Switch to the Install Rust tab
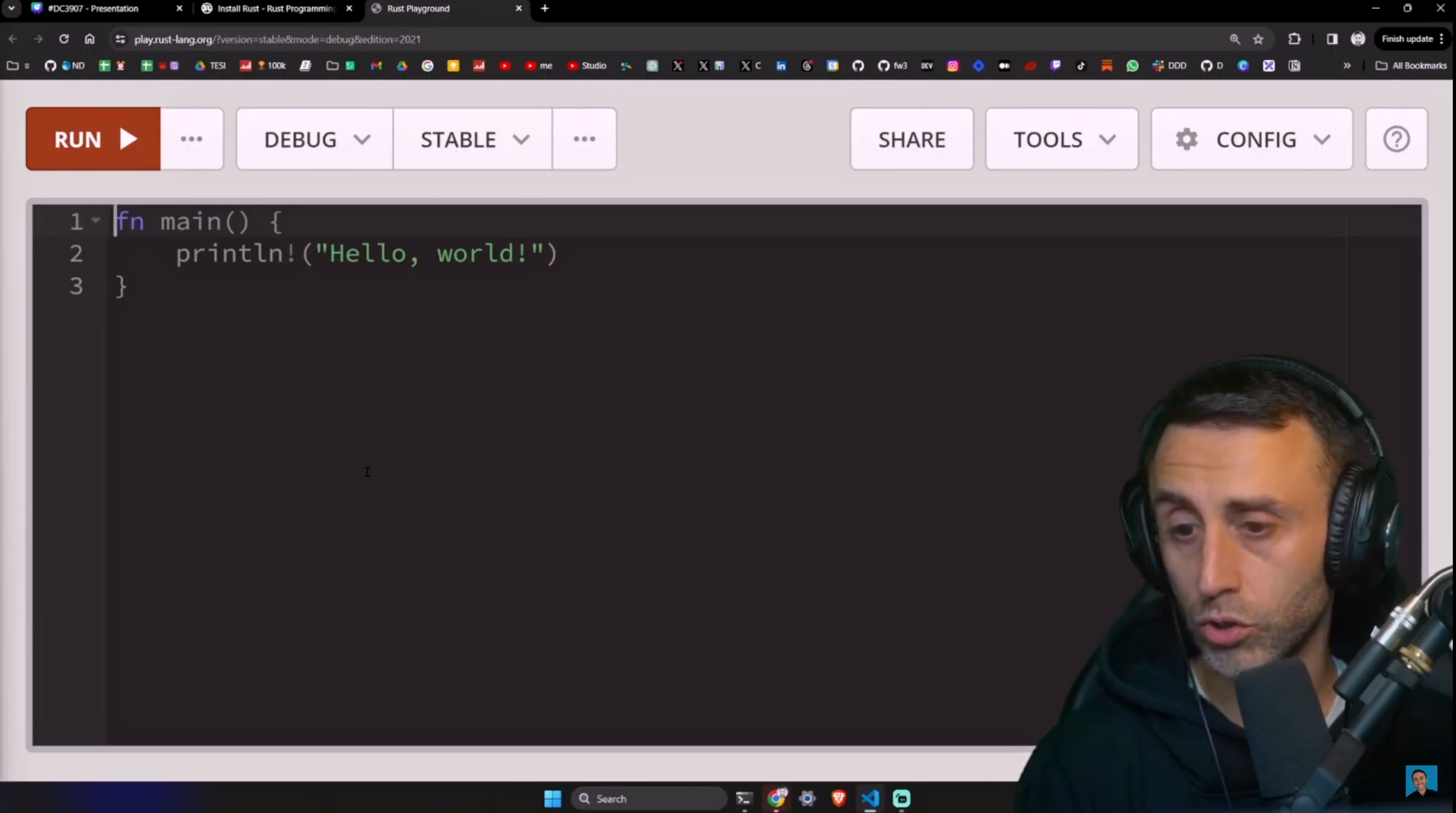The image size is (1456, 813). pyautogui.click(x=270, y=8)
